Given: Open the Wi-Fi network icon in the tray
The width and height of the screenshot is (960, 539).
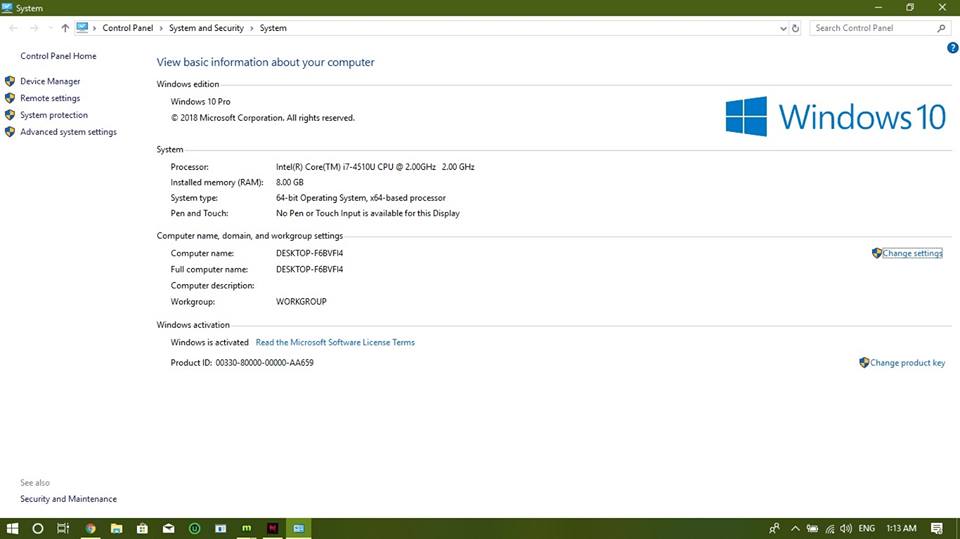Looking at the screenshot, I should [830, 528].
